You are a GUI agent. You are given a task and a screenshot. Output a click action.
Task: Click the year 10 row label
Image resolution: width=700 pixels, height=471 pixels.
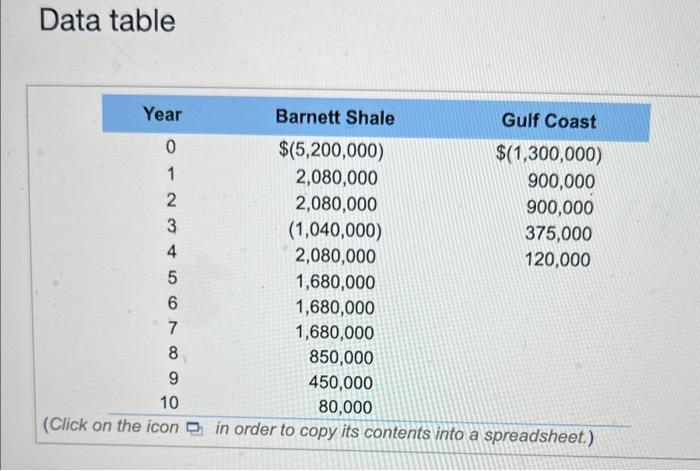coord(169,403)
